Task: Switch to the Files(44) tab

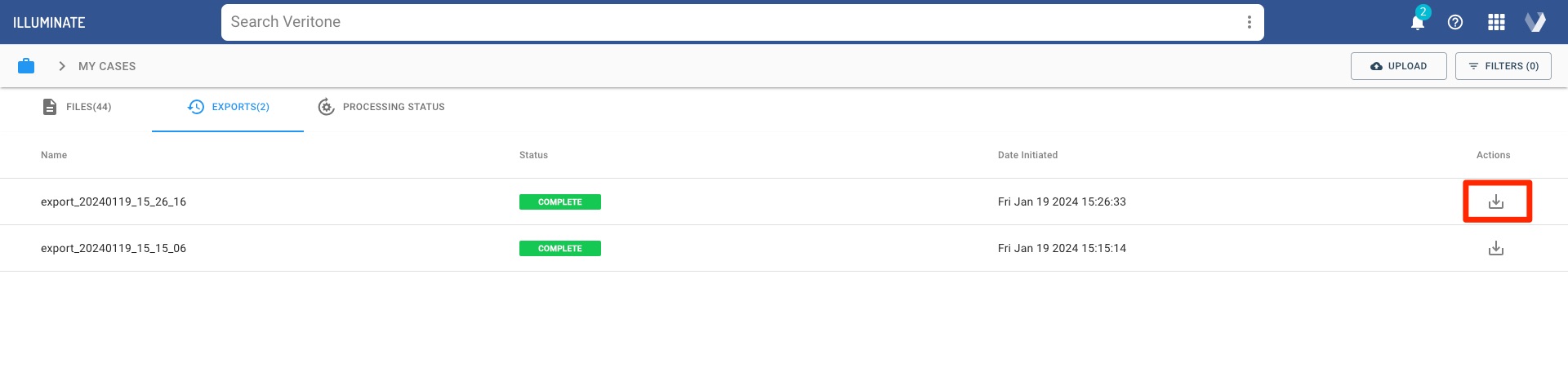Action: 77,107
